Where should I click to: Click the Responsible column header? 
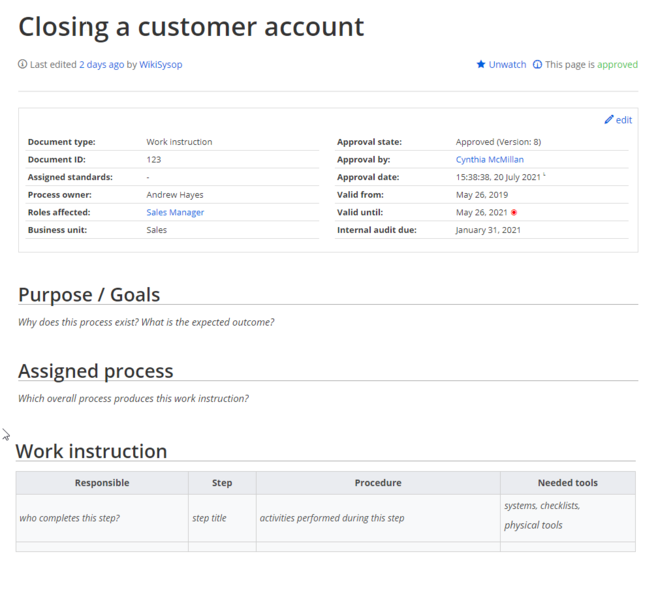pyautogui.click(x=102, y=483)
